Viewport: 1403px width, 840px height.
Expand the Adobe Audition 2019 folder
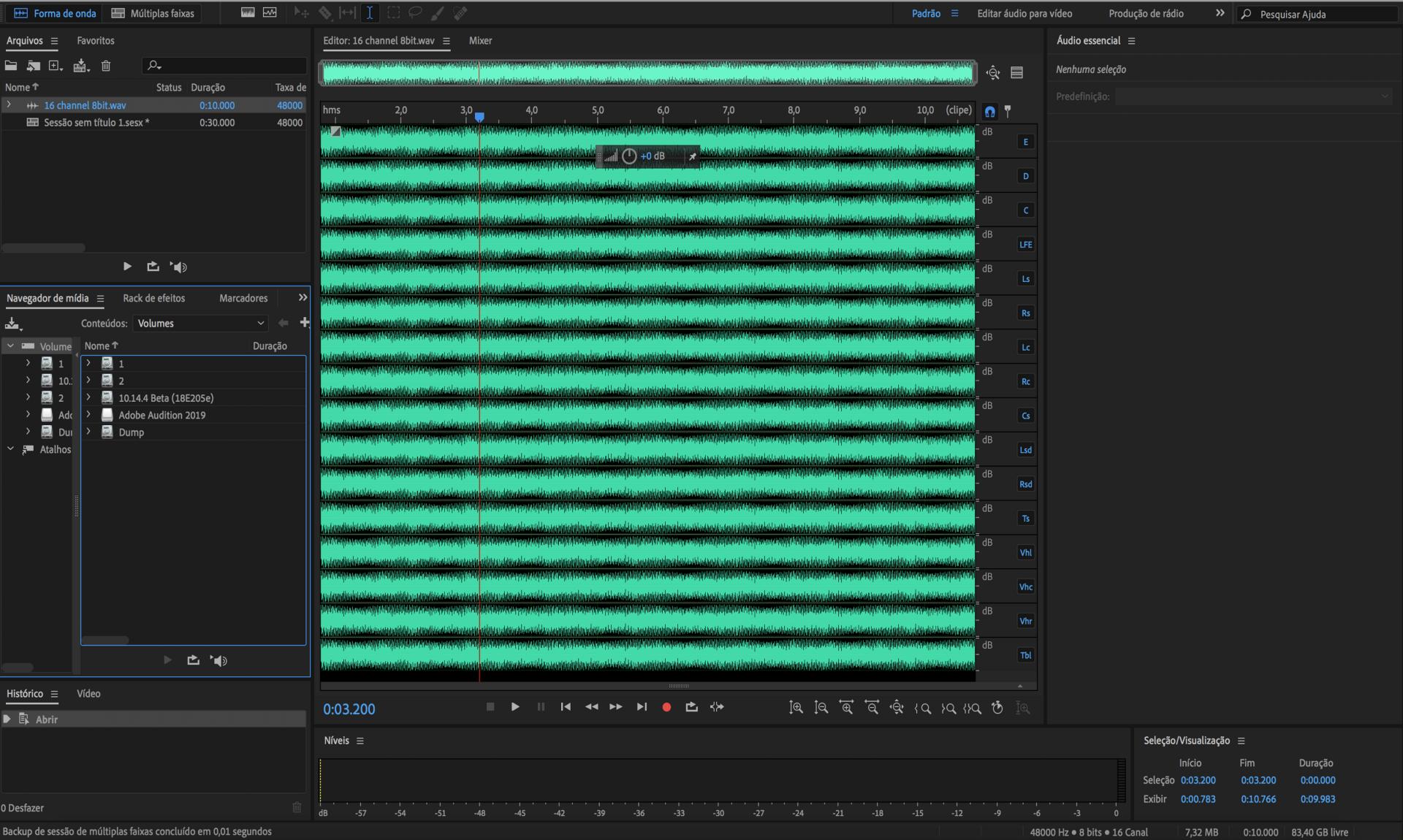[88, 415]
